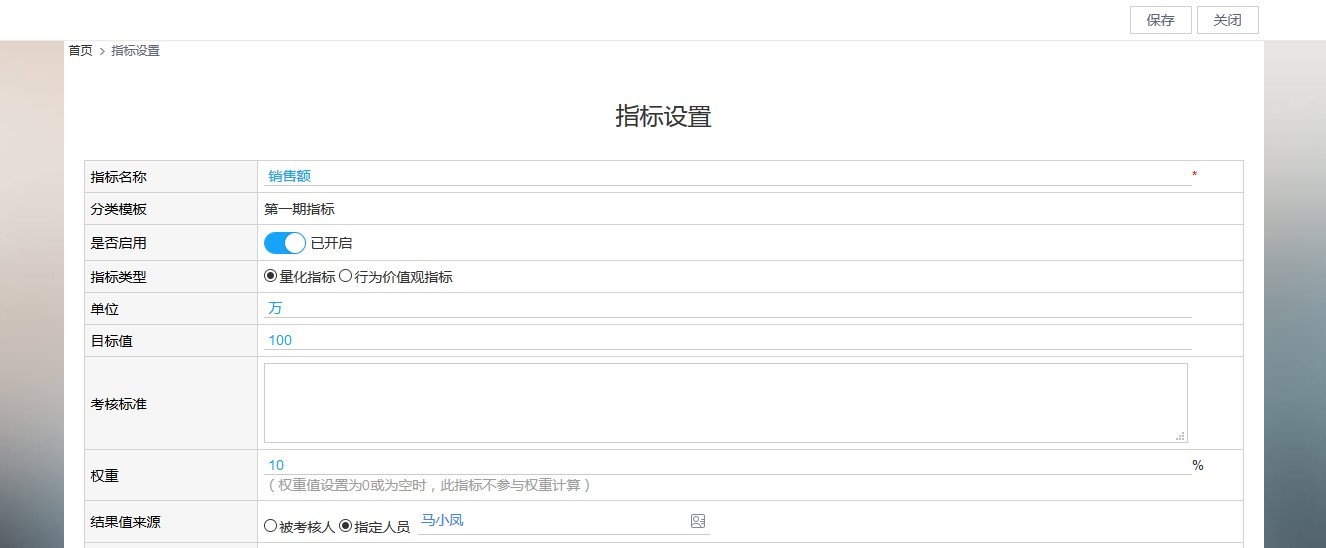Click the 马小凤 assigned person field

563,521
